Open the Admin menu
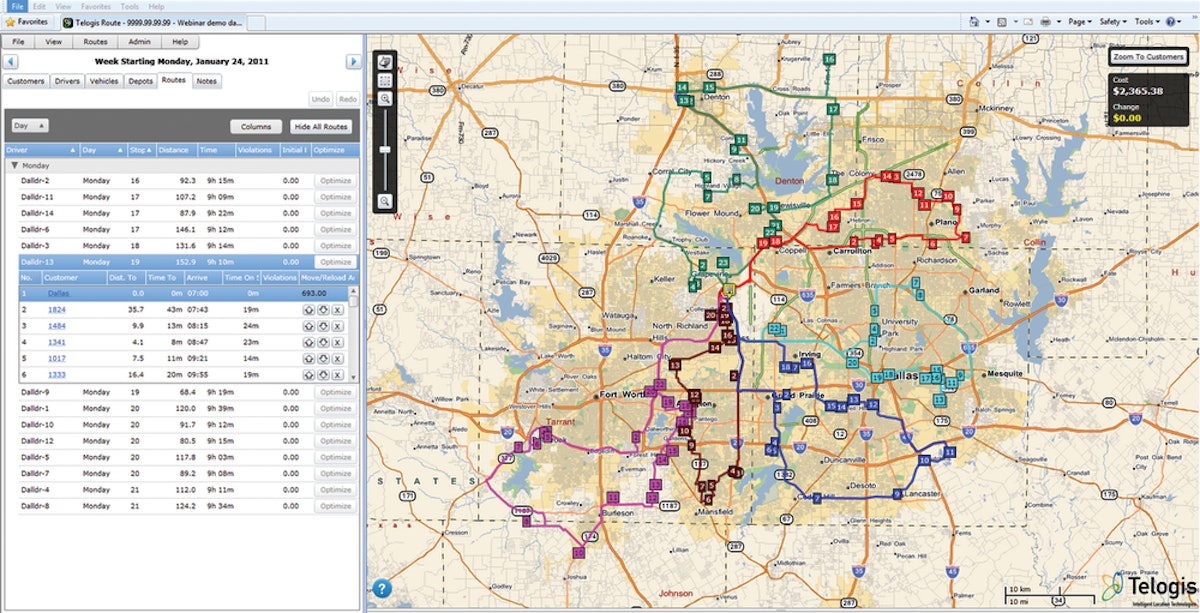Screen dimensions: 1200x613 (139, 42)
